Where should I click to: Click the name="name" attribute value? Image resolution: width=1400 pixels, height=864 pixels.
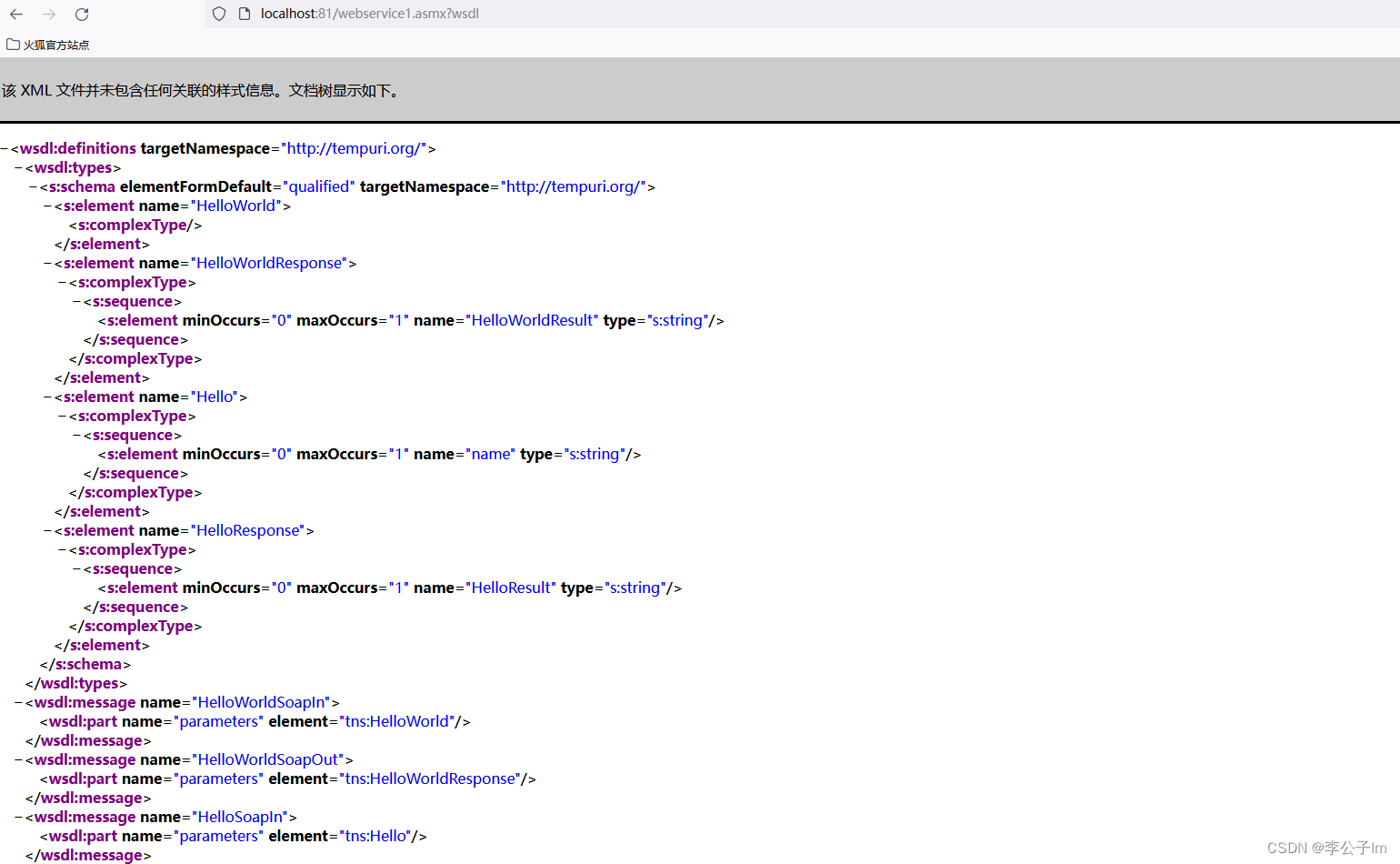[x=490, y=454]
